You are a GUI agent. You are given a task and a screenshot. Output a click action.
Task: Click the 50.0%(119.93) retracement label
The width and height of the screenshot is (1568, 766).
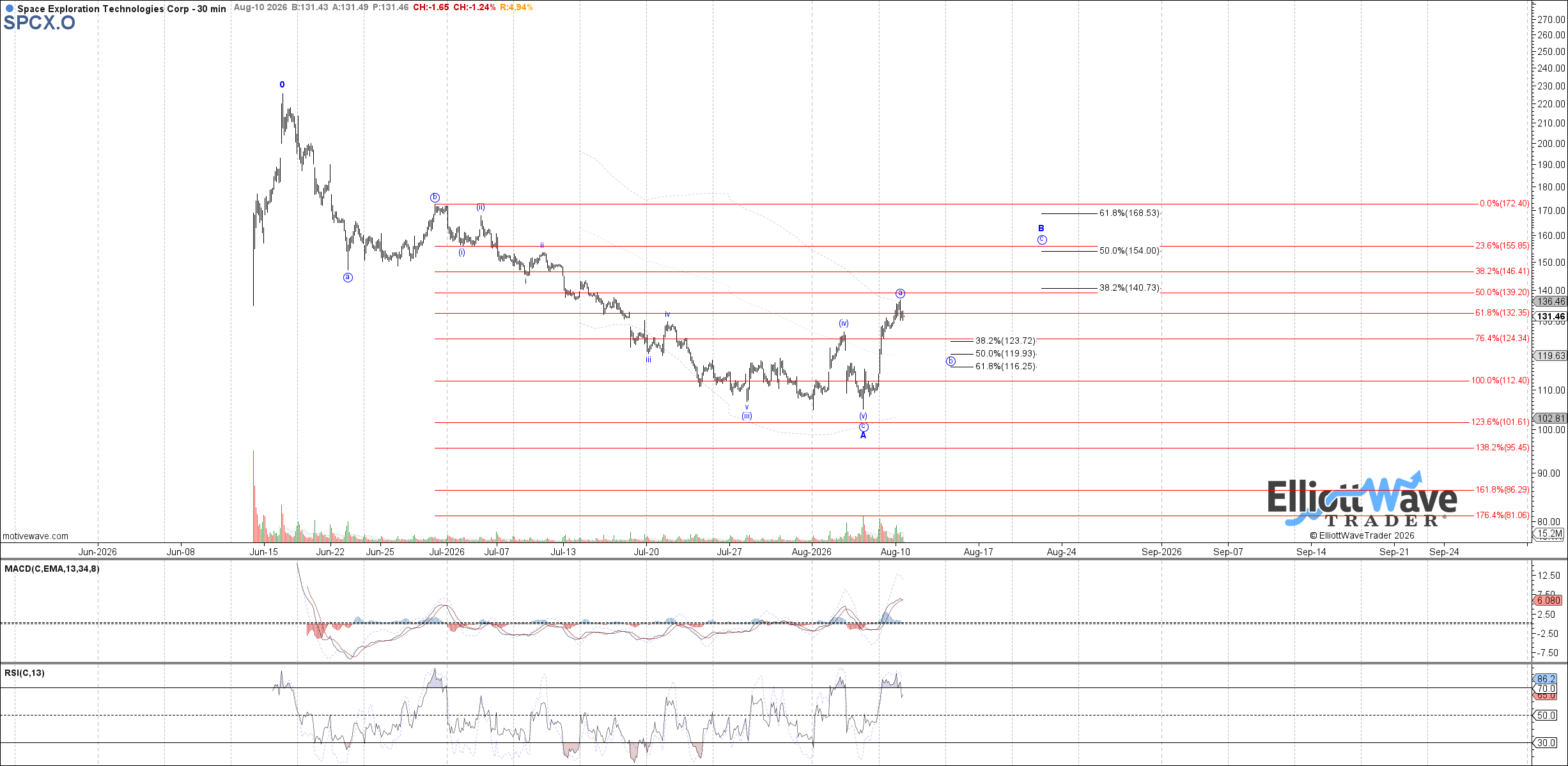click(x=1005, y=354)
